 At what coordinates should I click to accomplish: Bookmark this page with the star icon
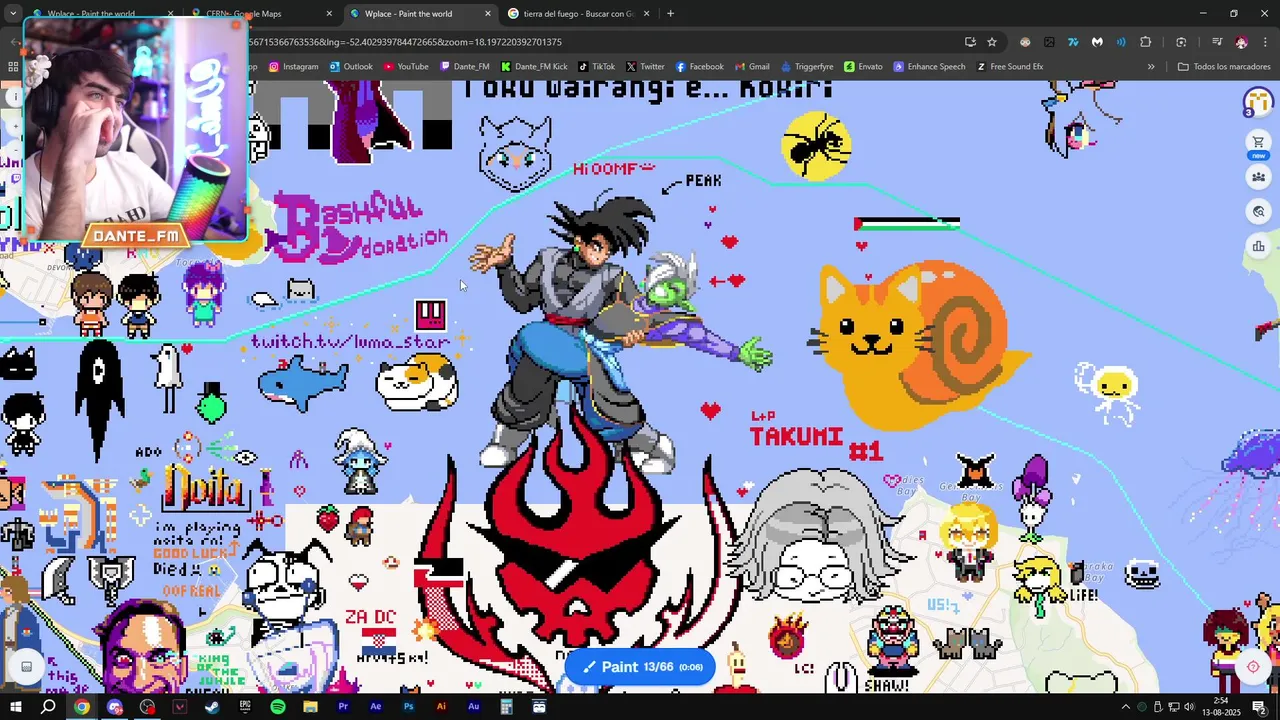pos(992,42)
